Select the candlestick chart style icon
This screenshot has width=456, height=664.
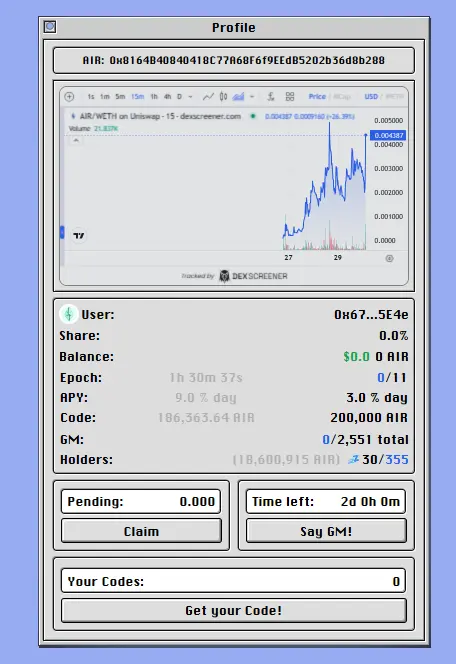(223, 97)
